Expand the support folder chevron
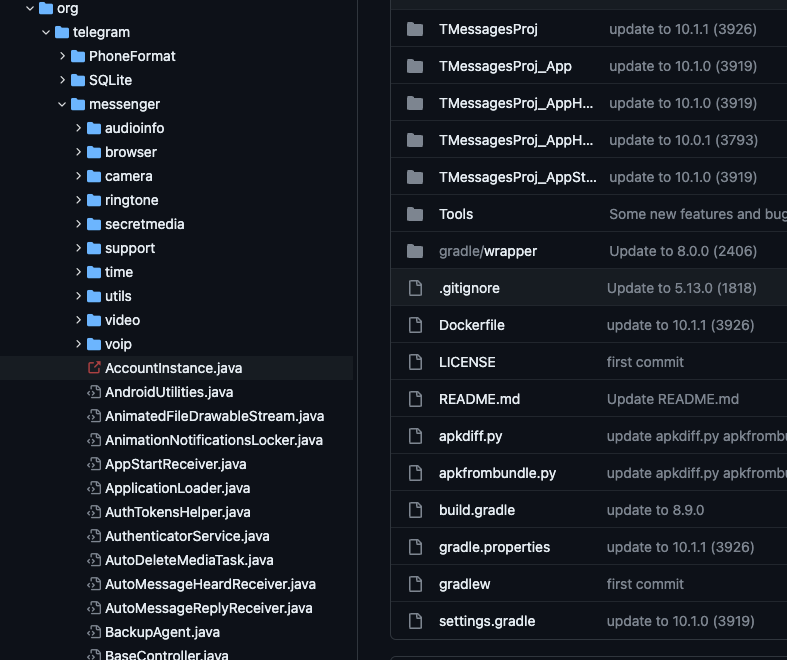 (x=78, y=247)
